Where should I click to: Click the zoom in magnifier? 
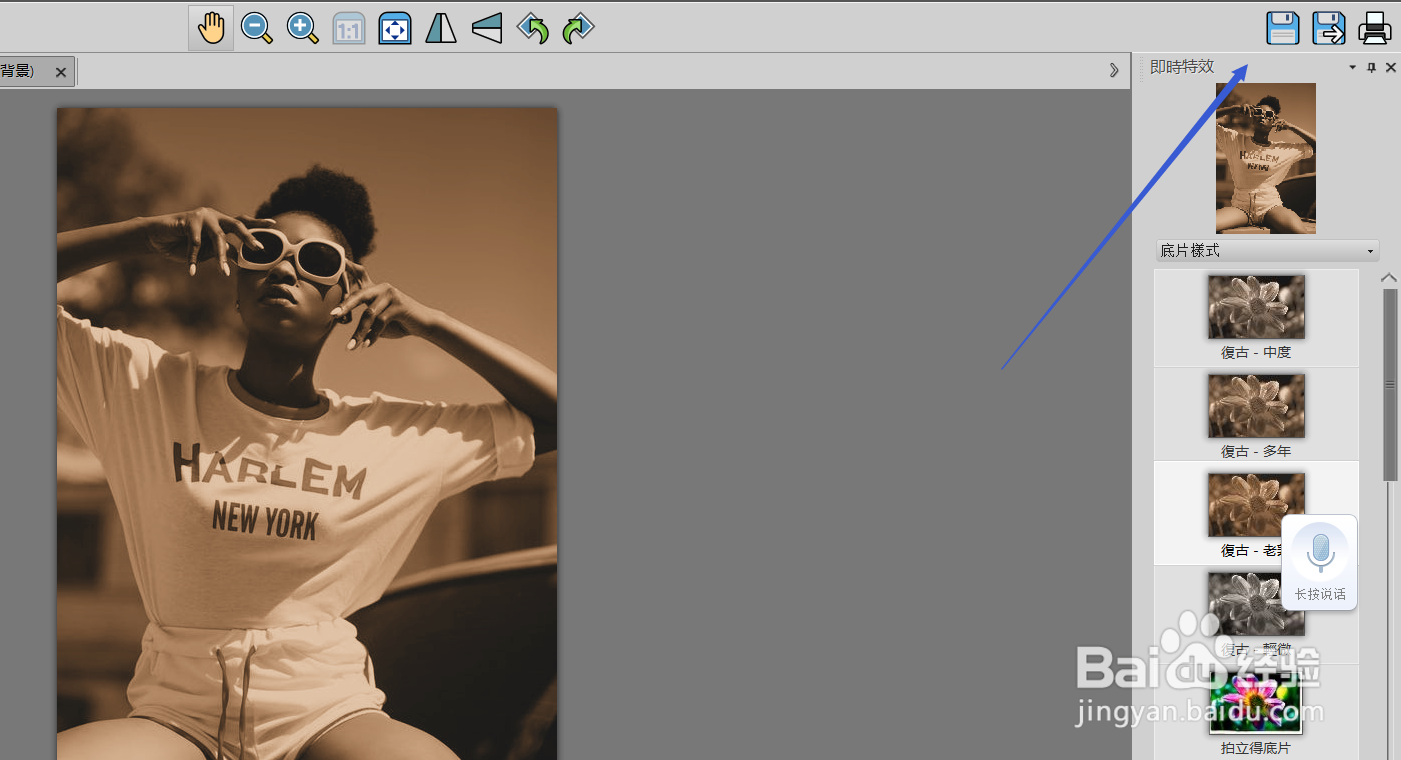303,28
